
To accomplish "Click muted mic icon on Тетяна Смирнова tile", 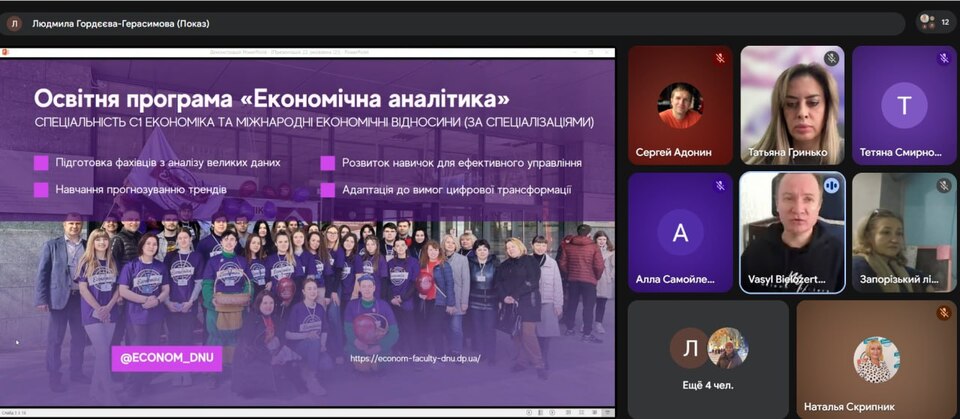I will coord(943,59).
